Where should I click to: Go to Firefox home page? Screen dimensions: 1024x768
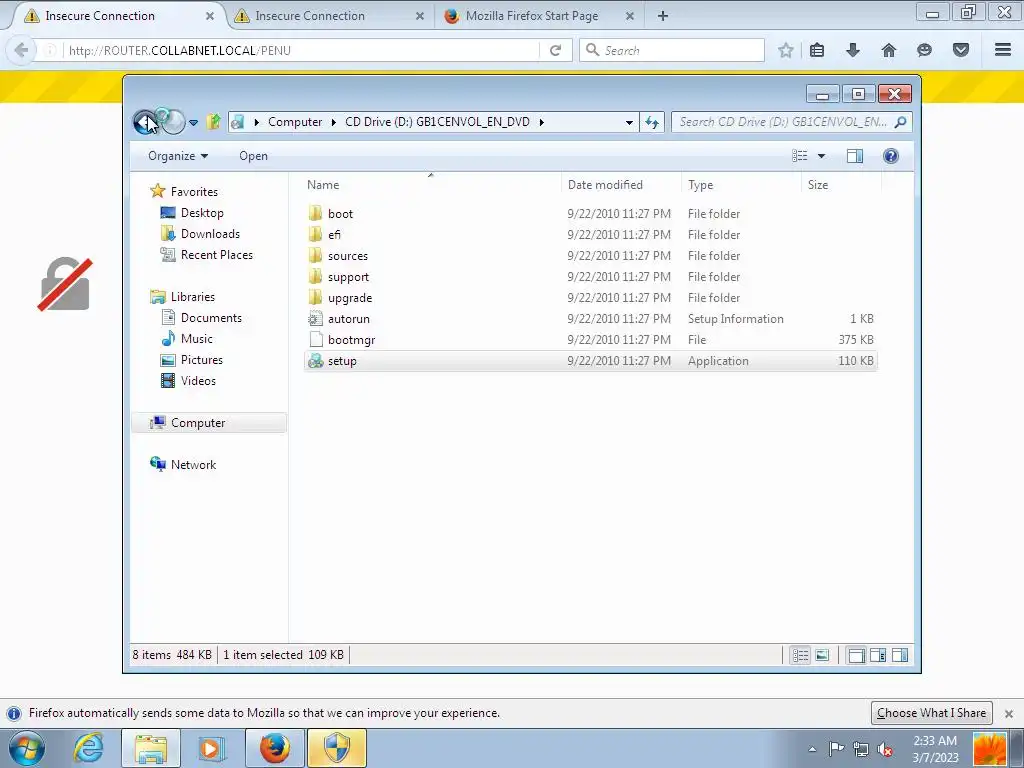tap(889, 50)
